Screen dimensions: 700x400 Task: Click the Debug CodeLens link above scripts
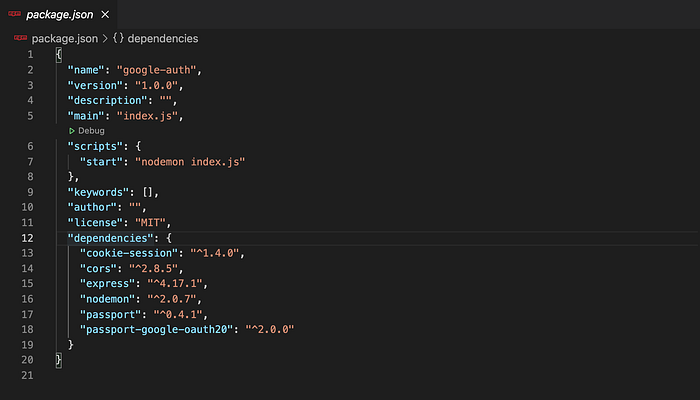point(91,131)
